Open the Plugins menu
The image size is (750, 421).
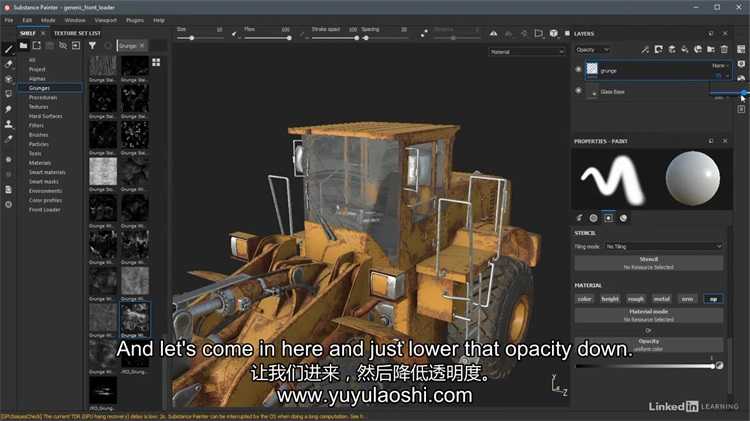click(135, 20)
